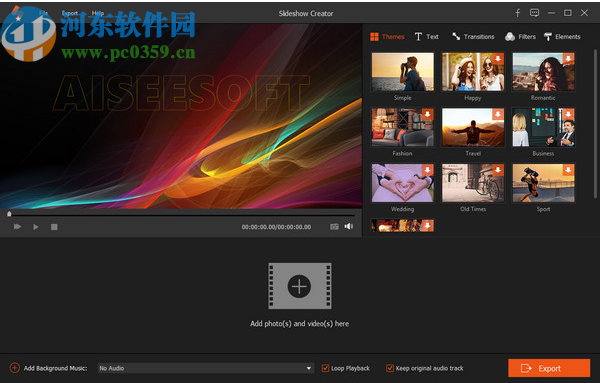This screenshot has width=601, height=383.
Task: Open the Help menu
Action: [98, 13]
